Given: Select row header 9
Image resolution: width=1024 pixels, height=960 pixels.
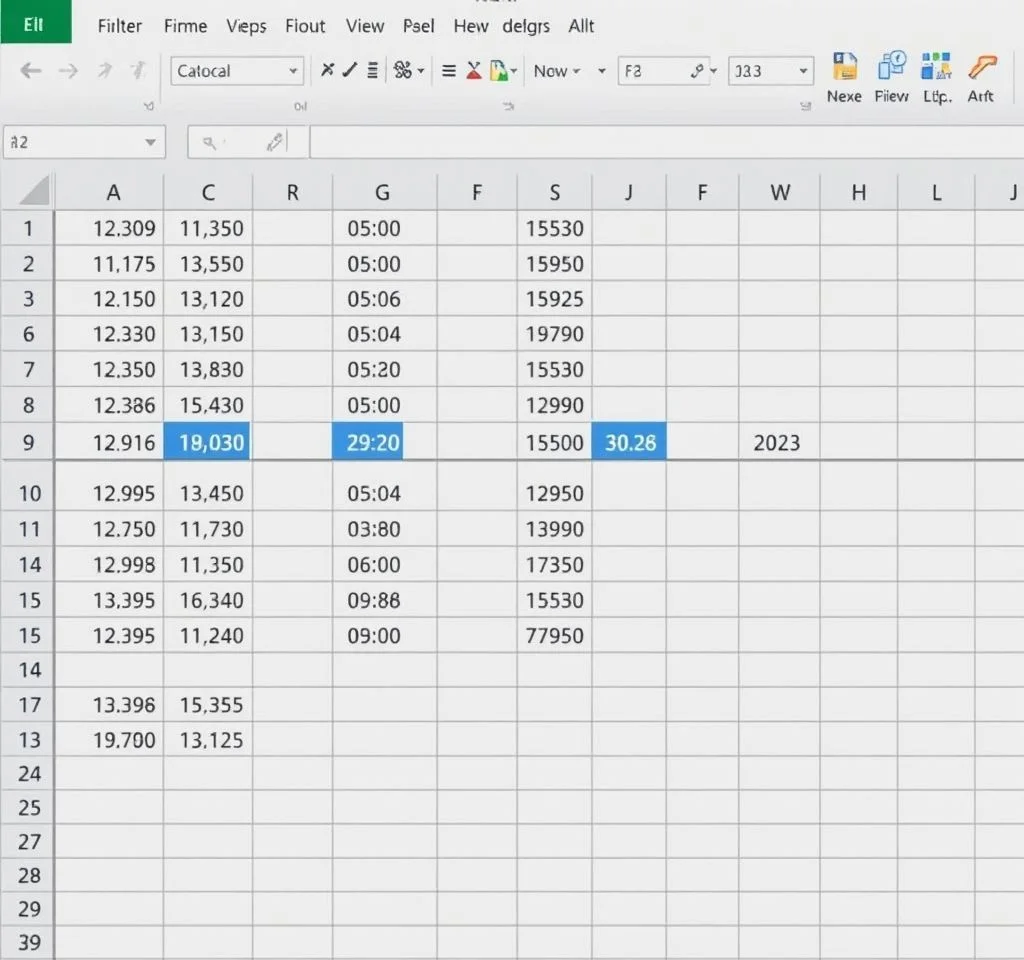Looking at the screenshot, I should 27,442.
